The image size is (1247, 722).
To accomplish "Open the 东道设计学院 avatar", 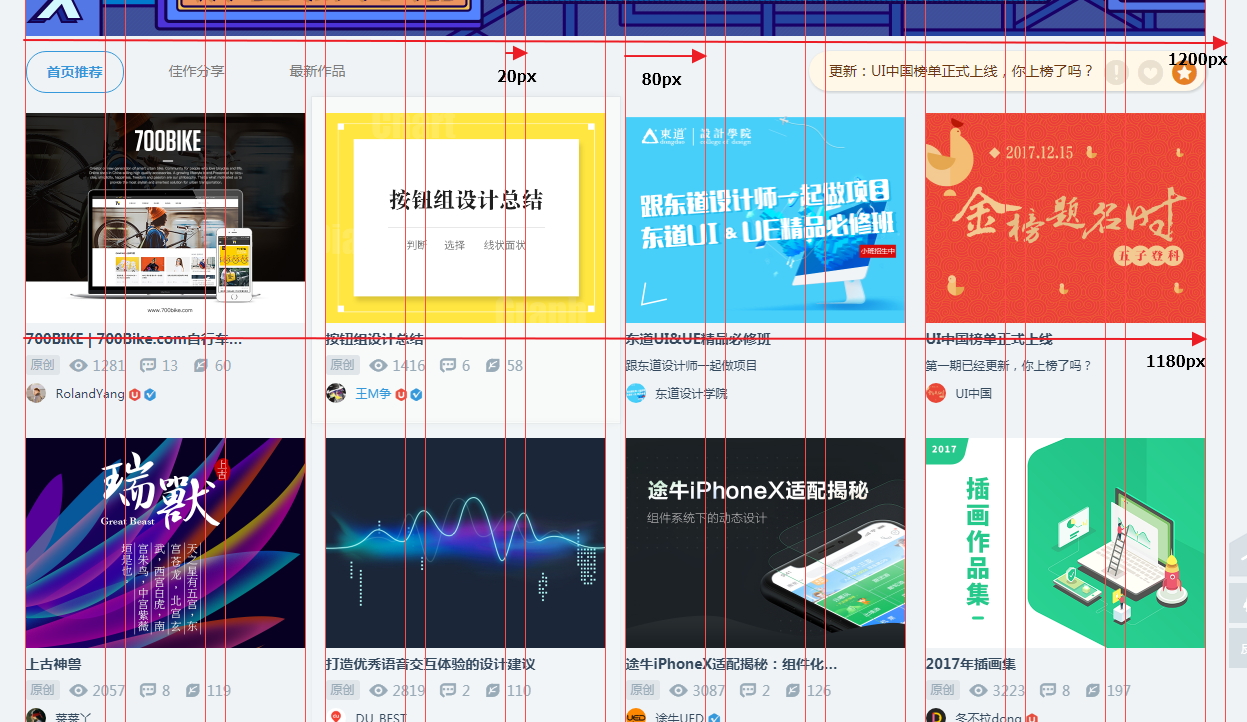I will pyautogui.click(x=636, y=393).
